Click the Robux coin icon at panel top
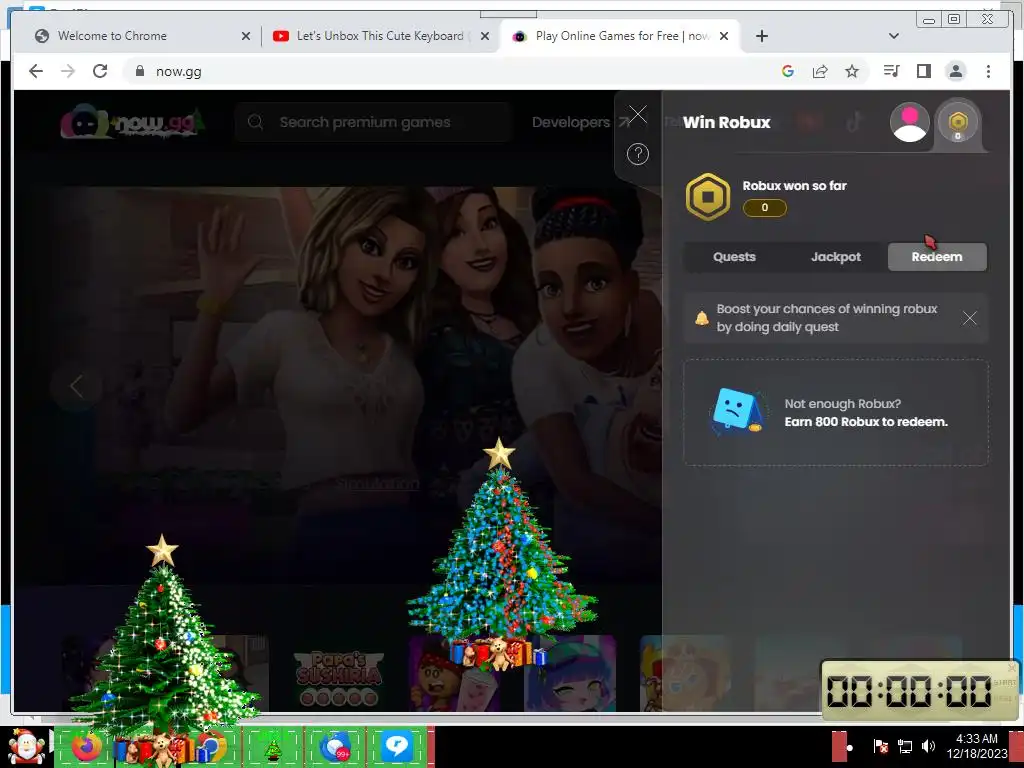The image size is (1024, 768). tap(957, 123)
